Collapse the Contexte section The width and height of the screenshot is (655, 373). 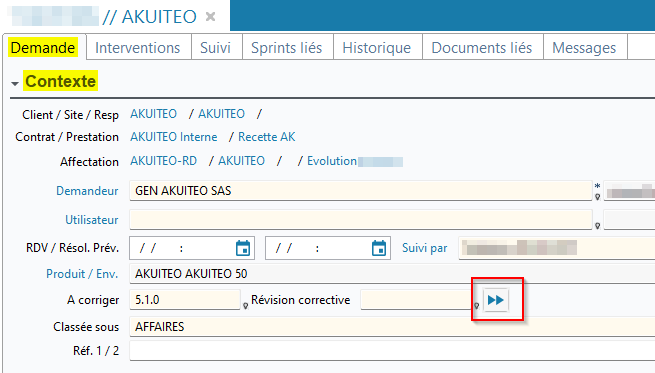pyautogui.click(x=15, y=84)
